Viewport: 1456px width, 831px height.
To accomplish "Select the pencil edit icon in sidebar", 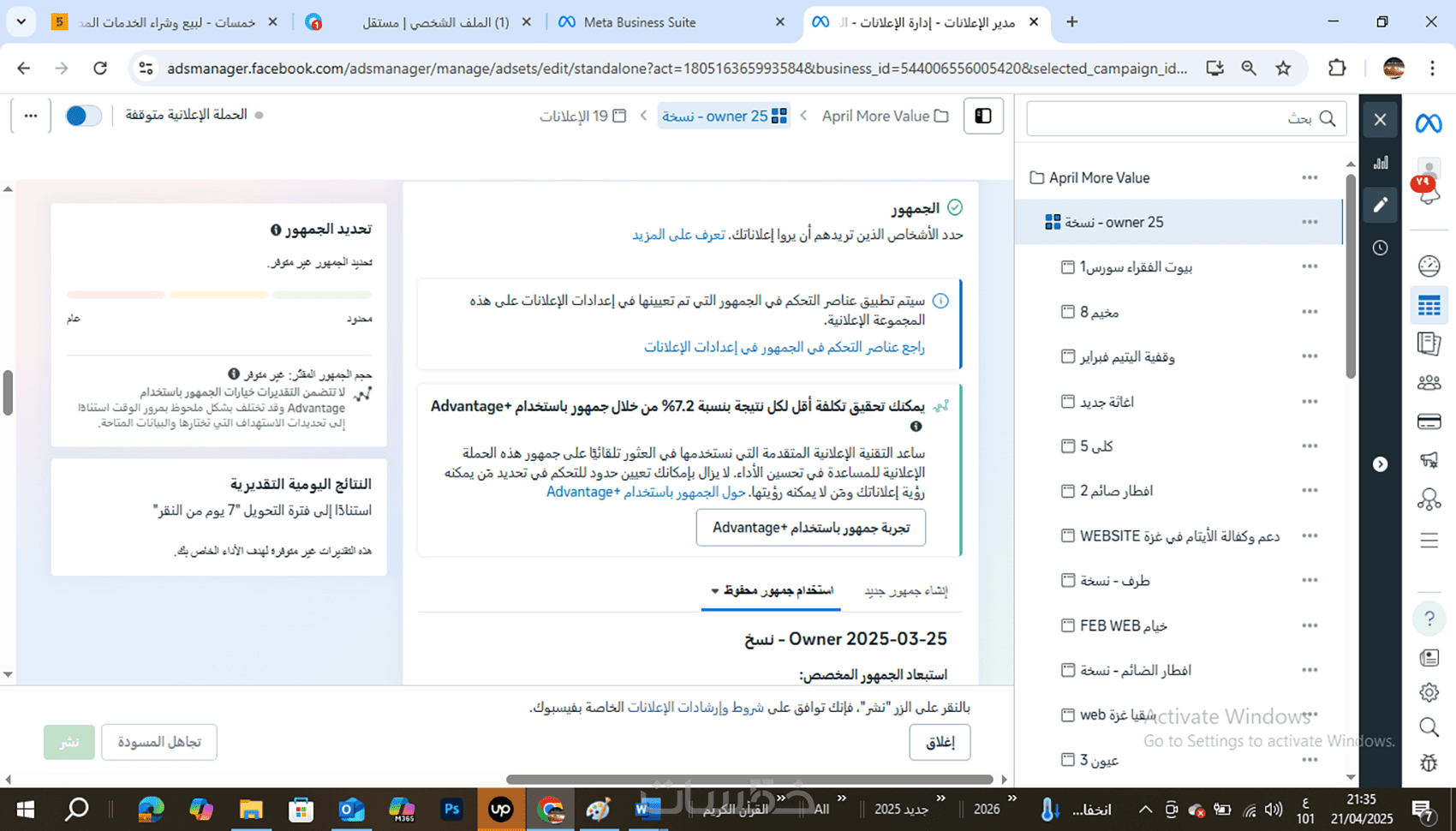I will (x=1381, y=205).
